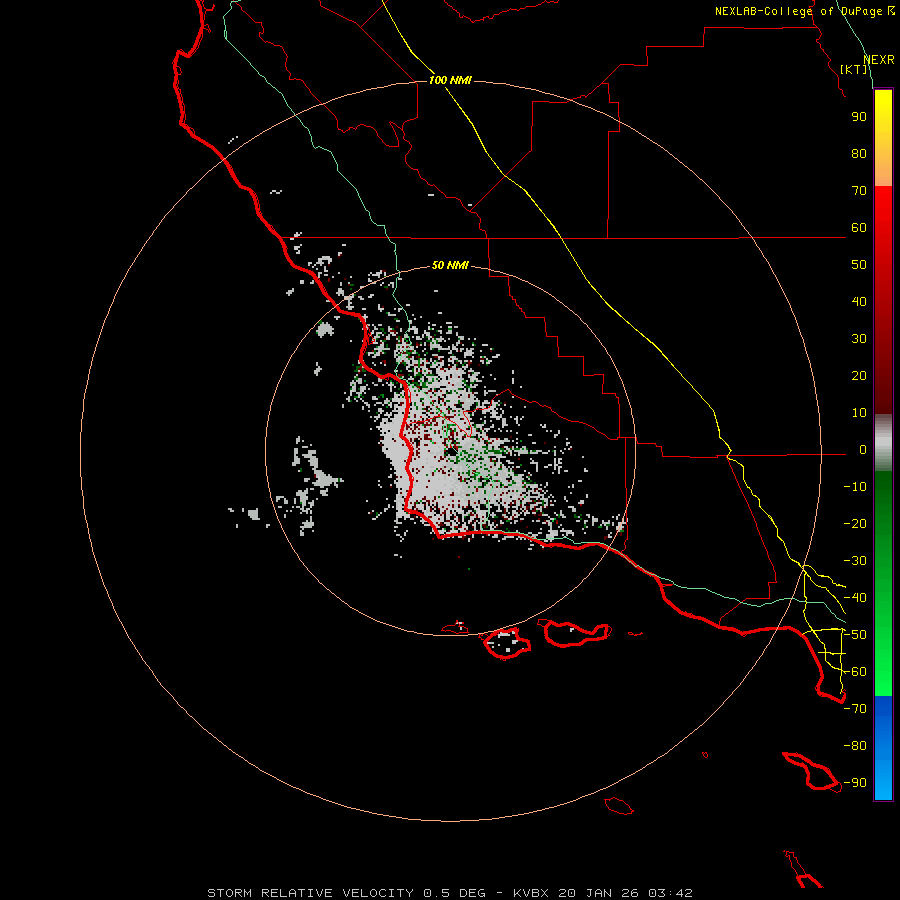
Task: Click the -60 value on velocity scale
Action: click(x=855, y=672)
